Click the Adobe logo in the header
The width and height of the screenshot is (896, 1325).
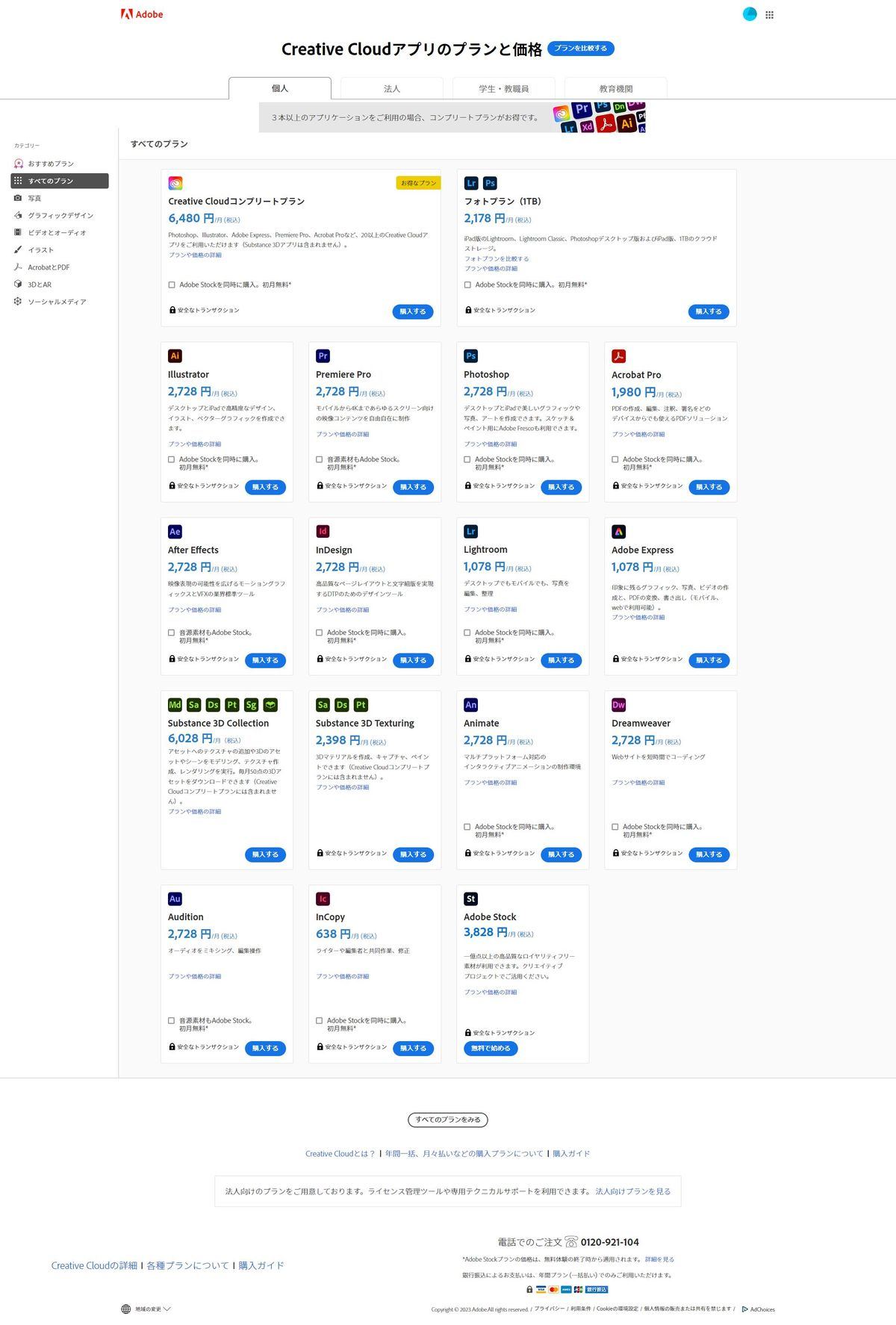pyautogui.click(x=142, y=14)
